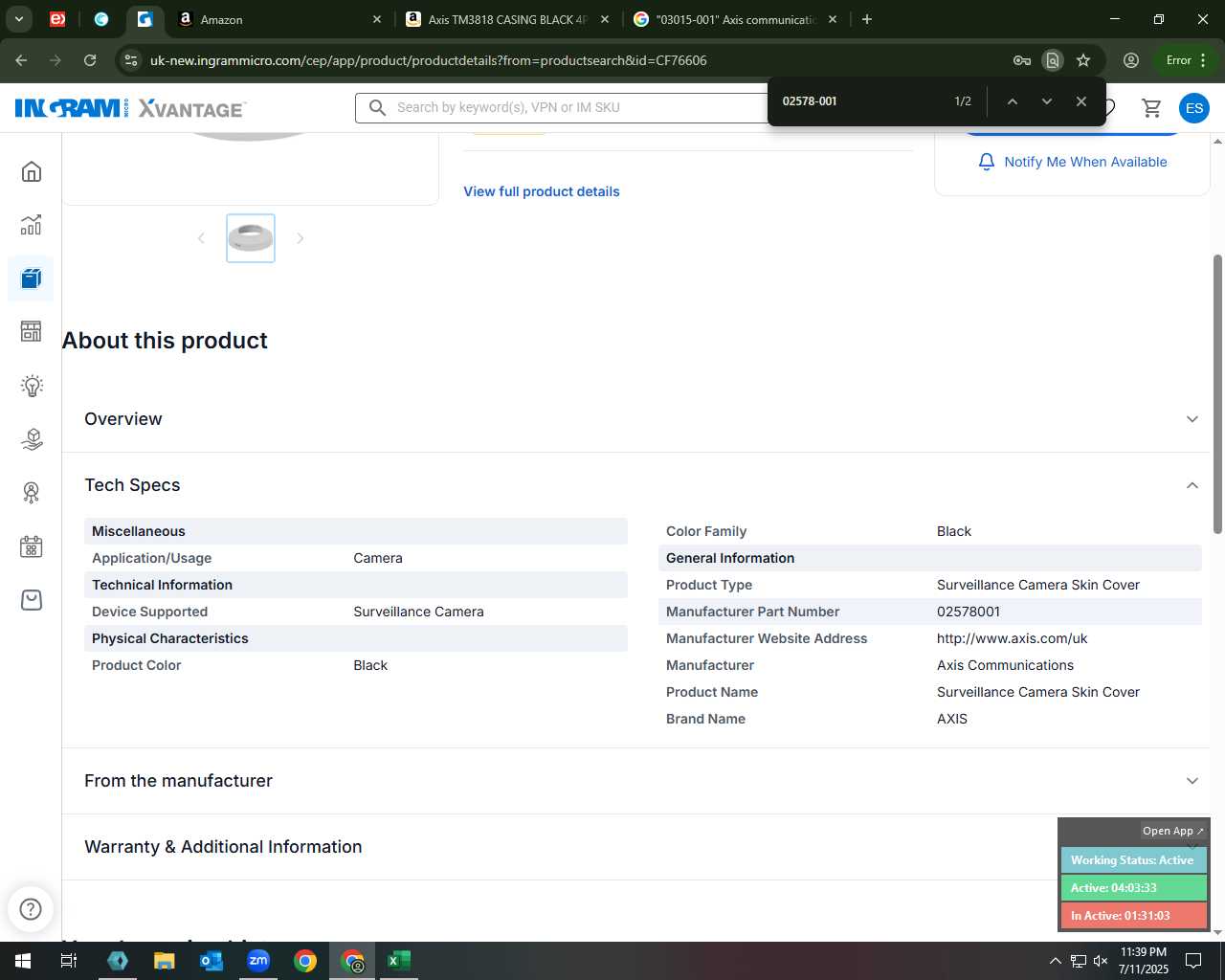Open File Explorer from taskbar

coord(165,961)
